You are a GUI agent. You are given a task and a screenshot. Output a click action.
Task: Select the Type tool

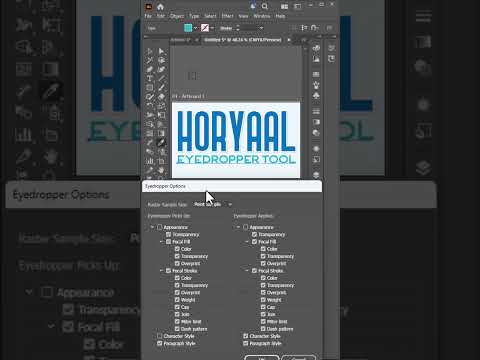click(x=150, y=78)
